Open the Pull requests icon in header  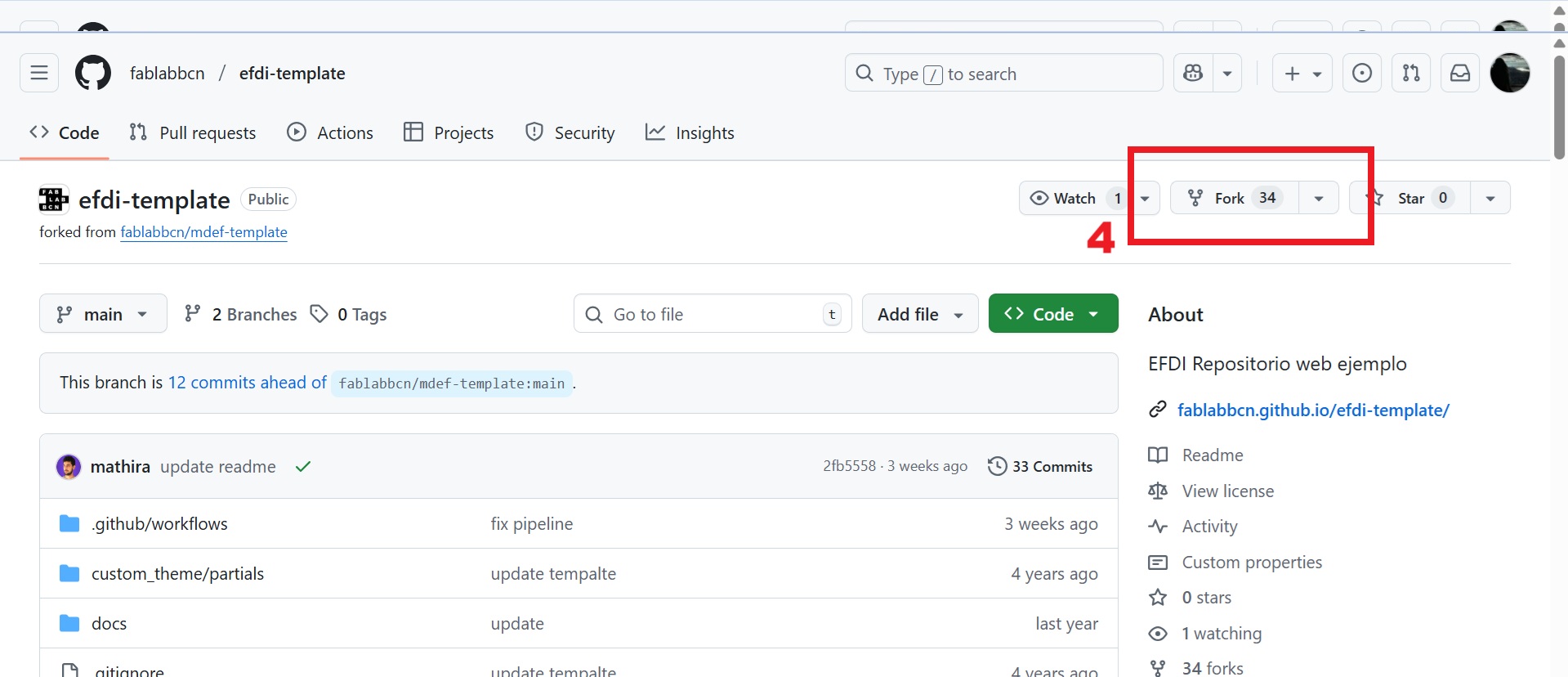coord(1411,74)
